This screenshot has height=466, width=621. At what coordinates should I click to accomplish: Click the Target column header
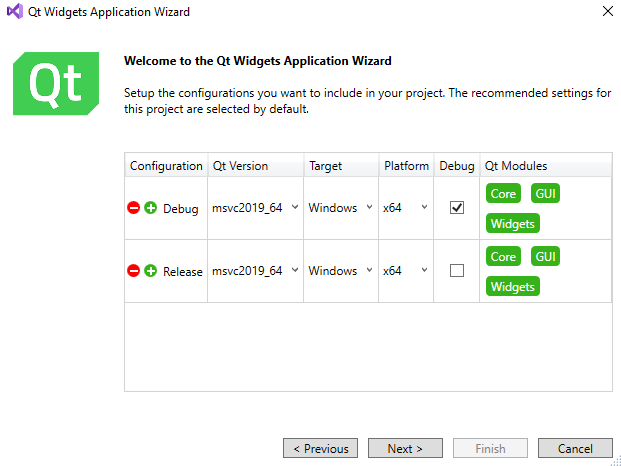tap(341, 165)
